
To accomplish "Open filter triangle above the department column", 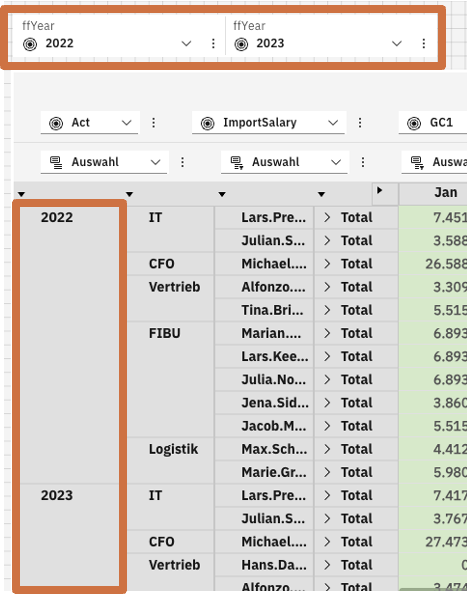I will click(130, 194).
